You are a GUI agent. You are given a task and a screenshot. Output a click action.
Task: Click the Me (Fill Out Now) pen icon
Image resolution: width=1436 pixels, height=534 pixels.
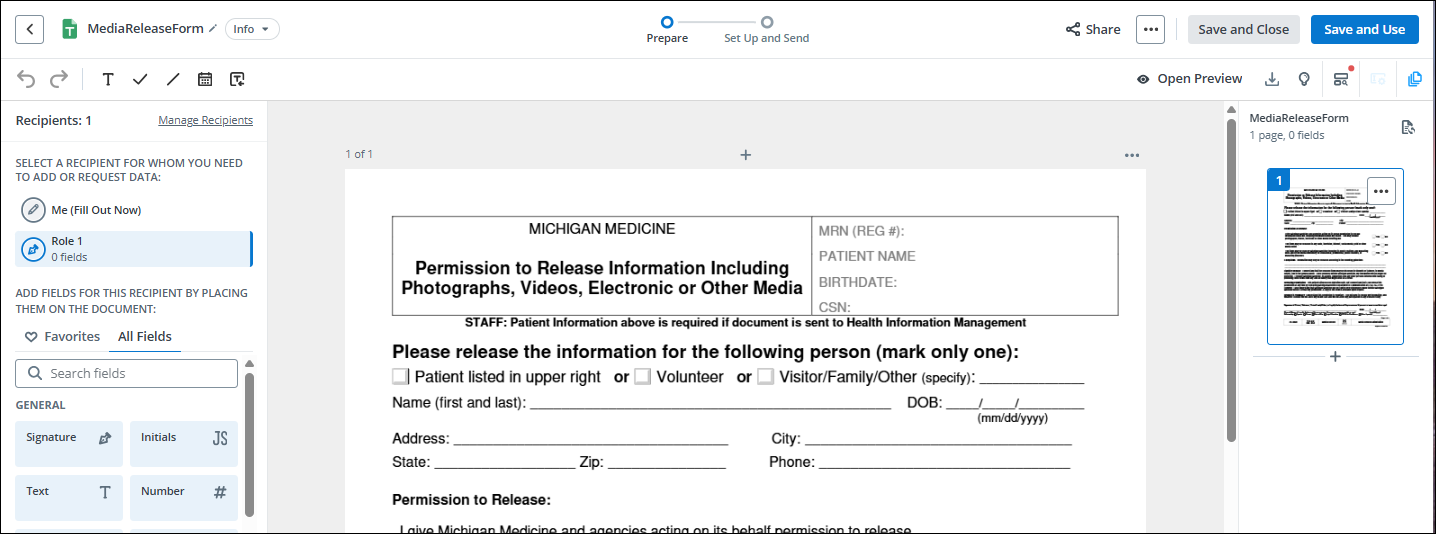[34, 210]
